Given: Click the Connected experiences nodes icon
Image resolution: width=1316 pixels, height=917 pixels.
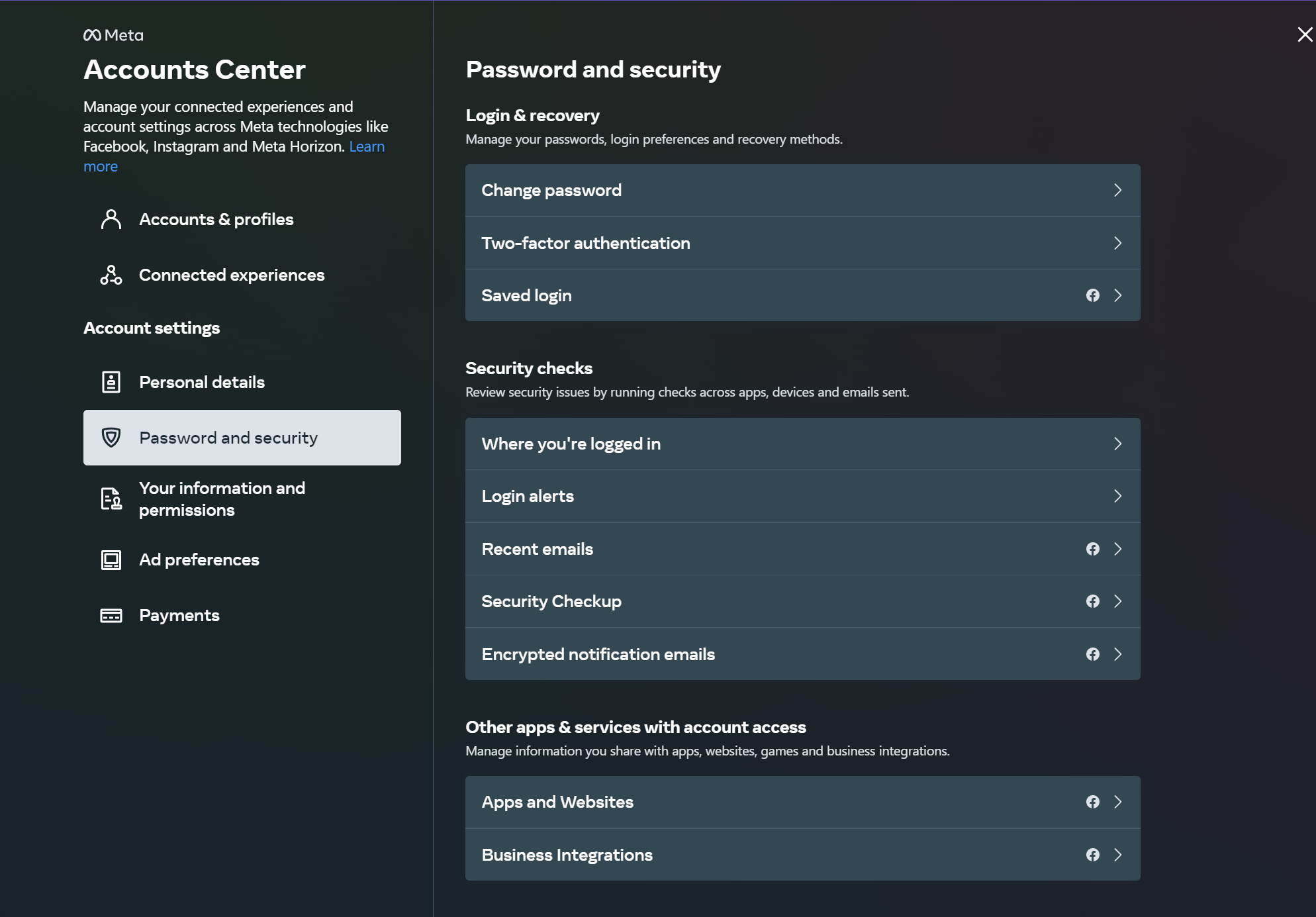Looking at the screenshot, I should [111, 275].
